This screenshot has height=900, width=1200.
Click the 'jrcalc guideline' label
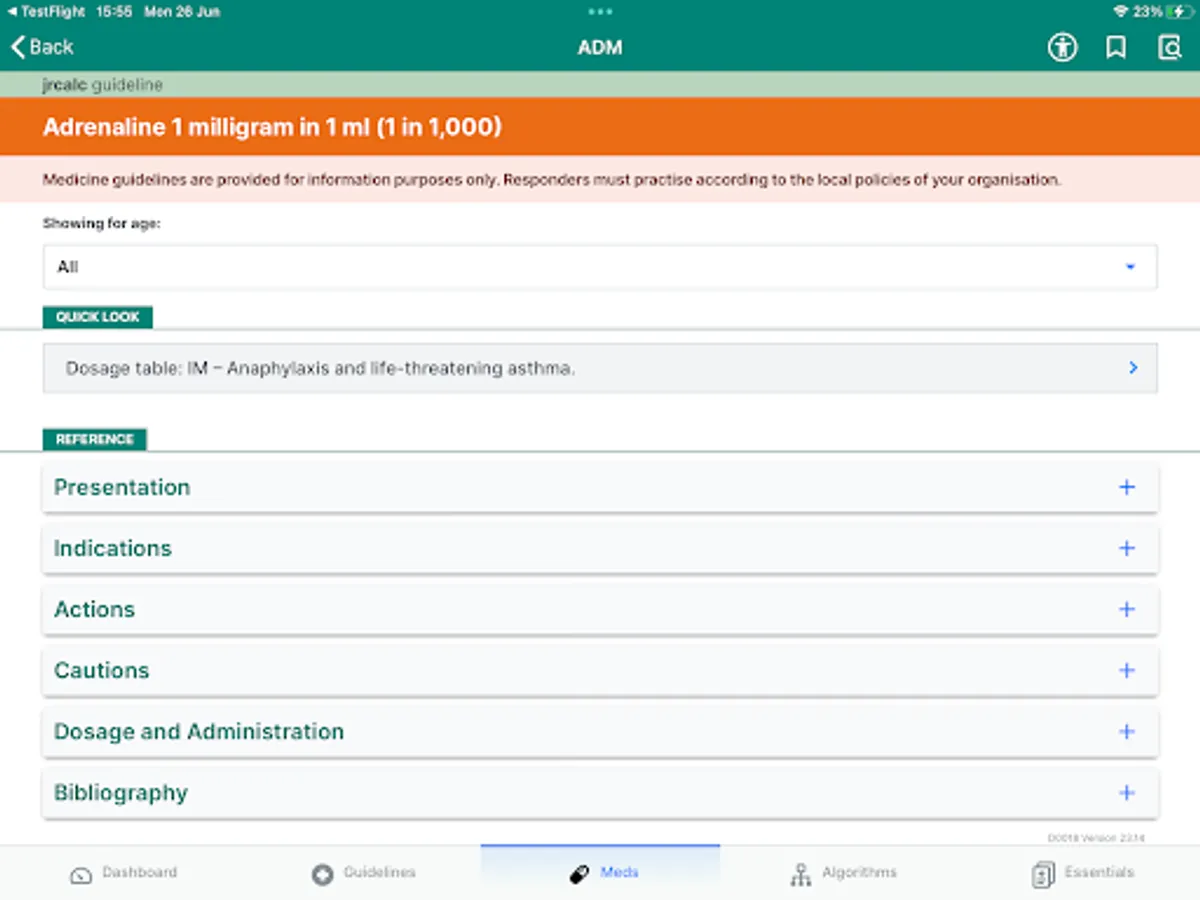click(102, 85)
